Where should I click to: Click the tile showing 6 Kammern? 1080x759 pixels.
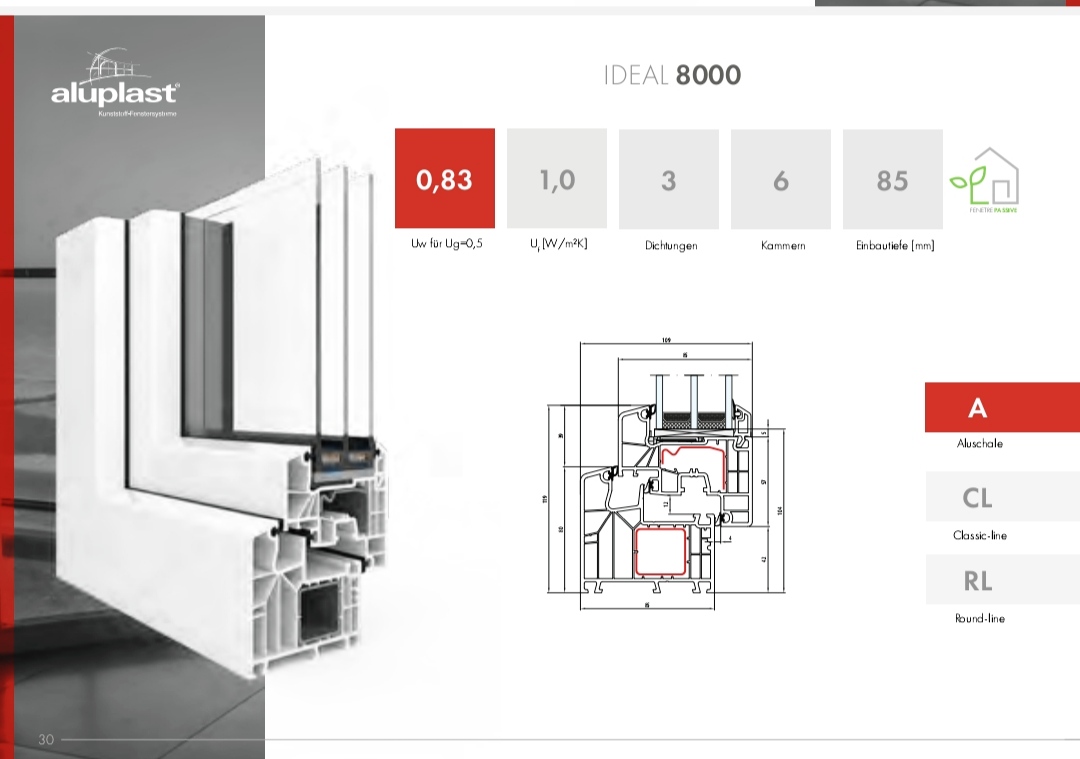tap(780, 179)
